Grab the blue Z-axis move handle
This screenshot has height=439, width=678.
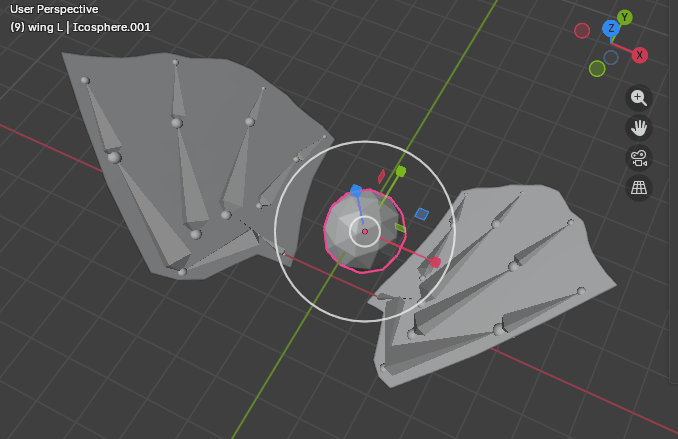(x=356, y=190)
